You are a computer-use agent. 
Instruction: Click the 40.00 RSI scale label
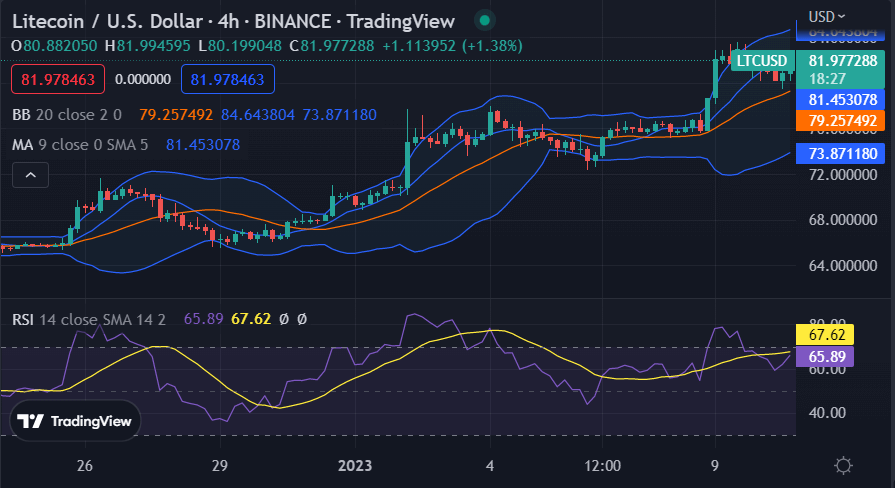[x=827, y=413]
